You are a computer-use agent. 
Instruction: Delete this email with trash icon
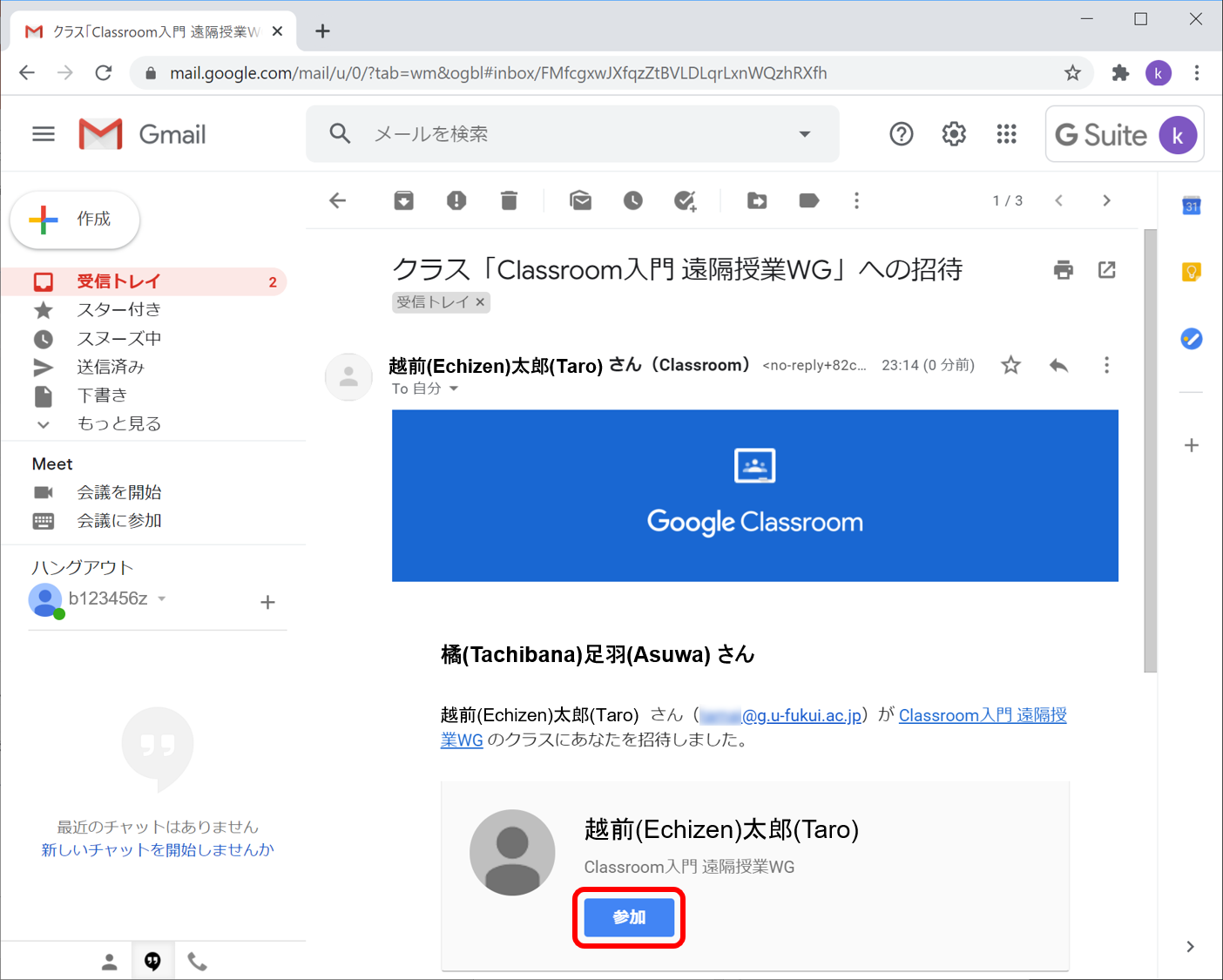pyautogui.click(x=509, y=201)
